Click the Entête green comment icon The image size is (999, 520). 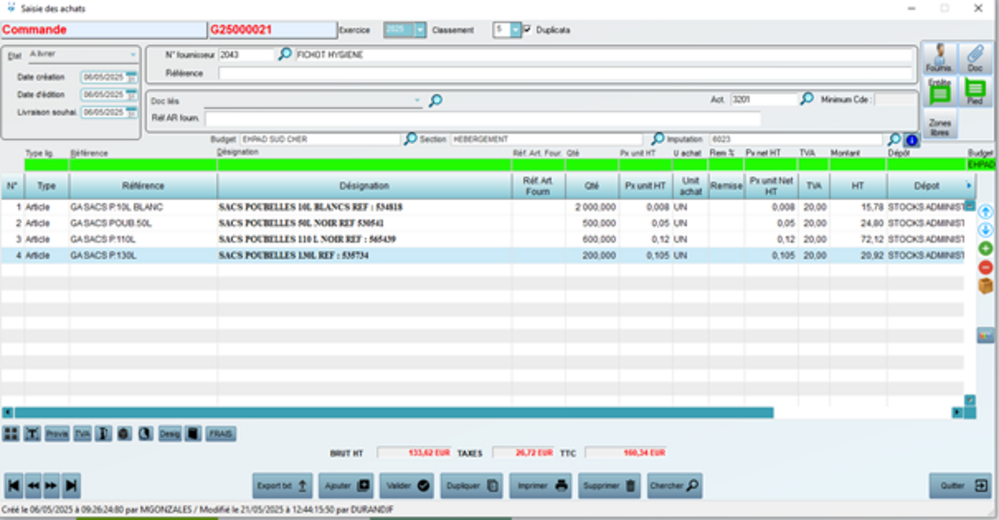pos(940,93)
